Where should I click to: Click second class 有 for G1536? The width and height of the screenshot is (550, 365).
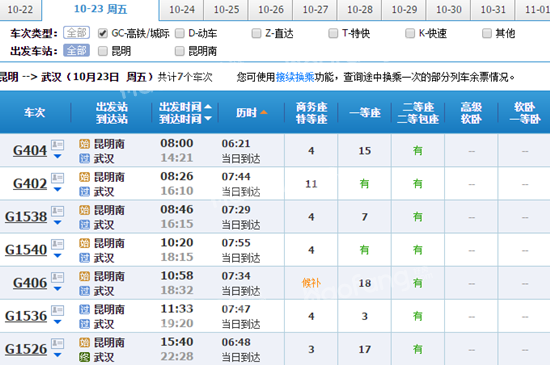click(418, 316)
